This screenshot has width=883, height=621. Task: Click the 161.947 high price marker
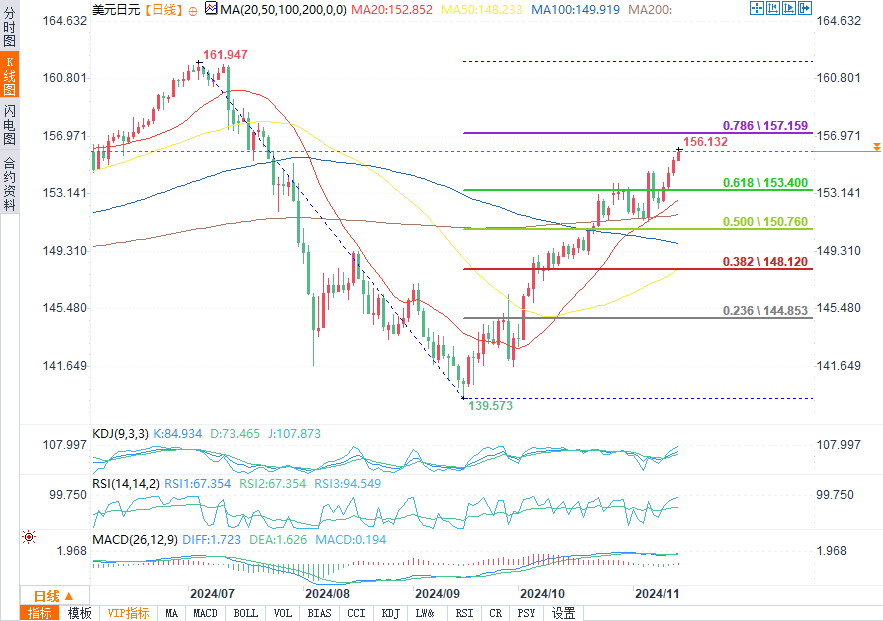tap(225, 55)
